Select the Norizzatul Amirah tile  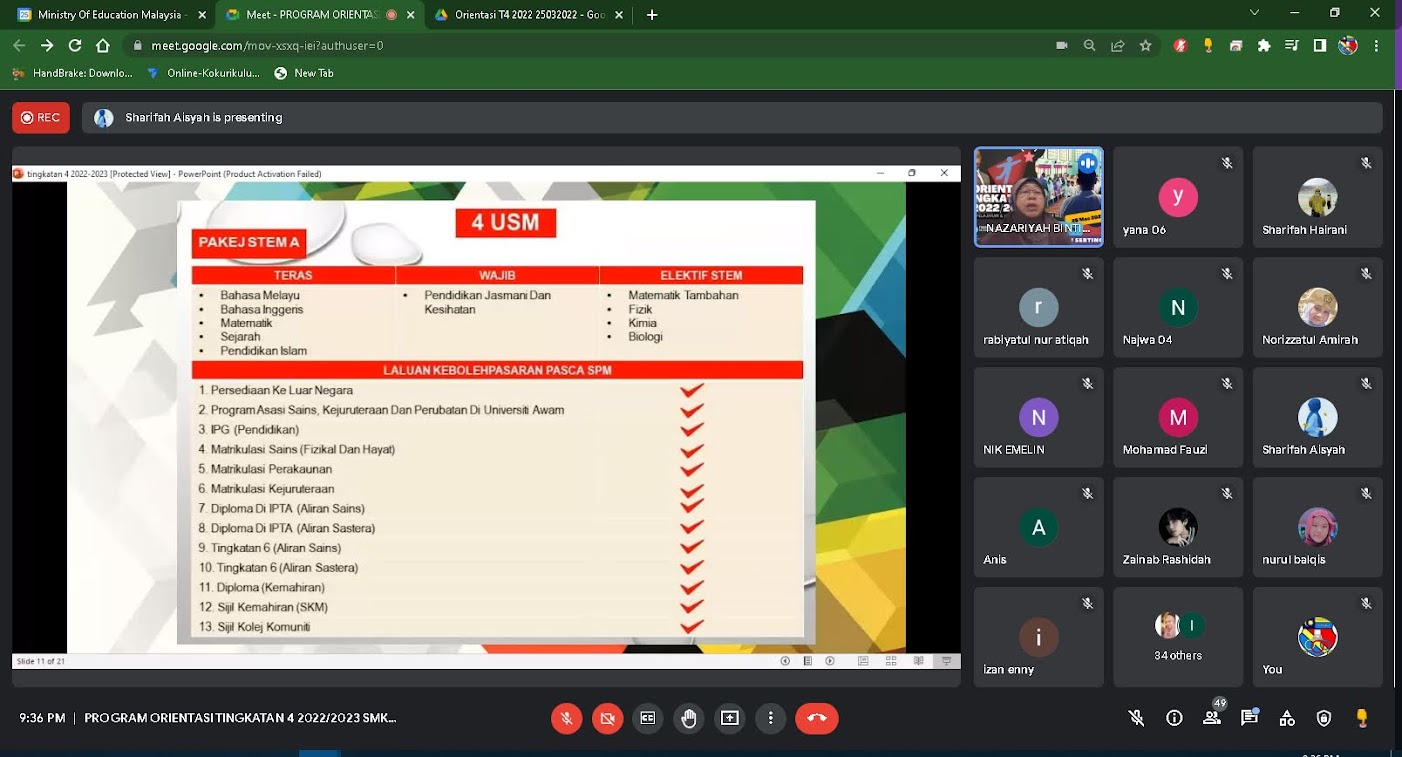point(1317,307)
